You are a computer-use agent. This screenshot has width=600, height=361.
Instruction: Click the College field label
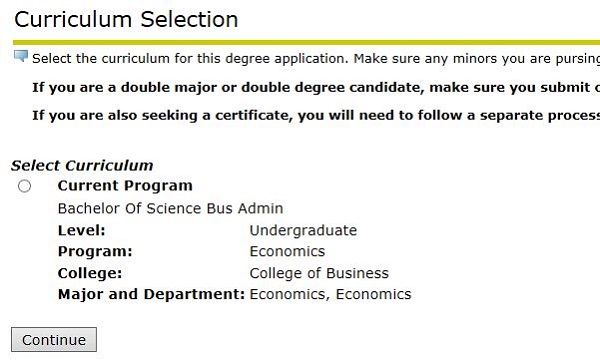coord(90,273)
